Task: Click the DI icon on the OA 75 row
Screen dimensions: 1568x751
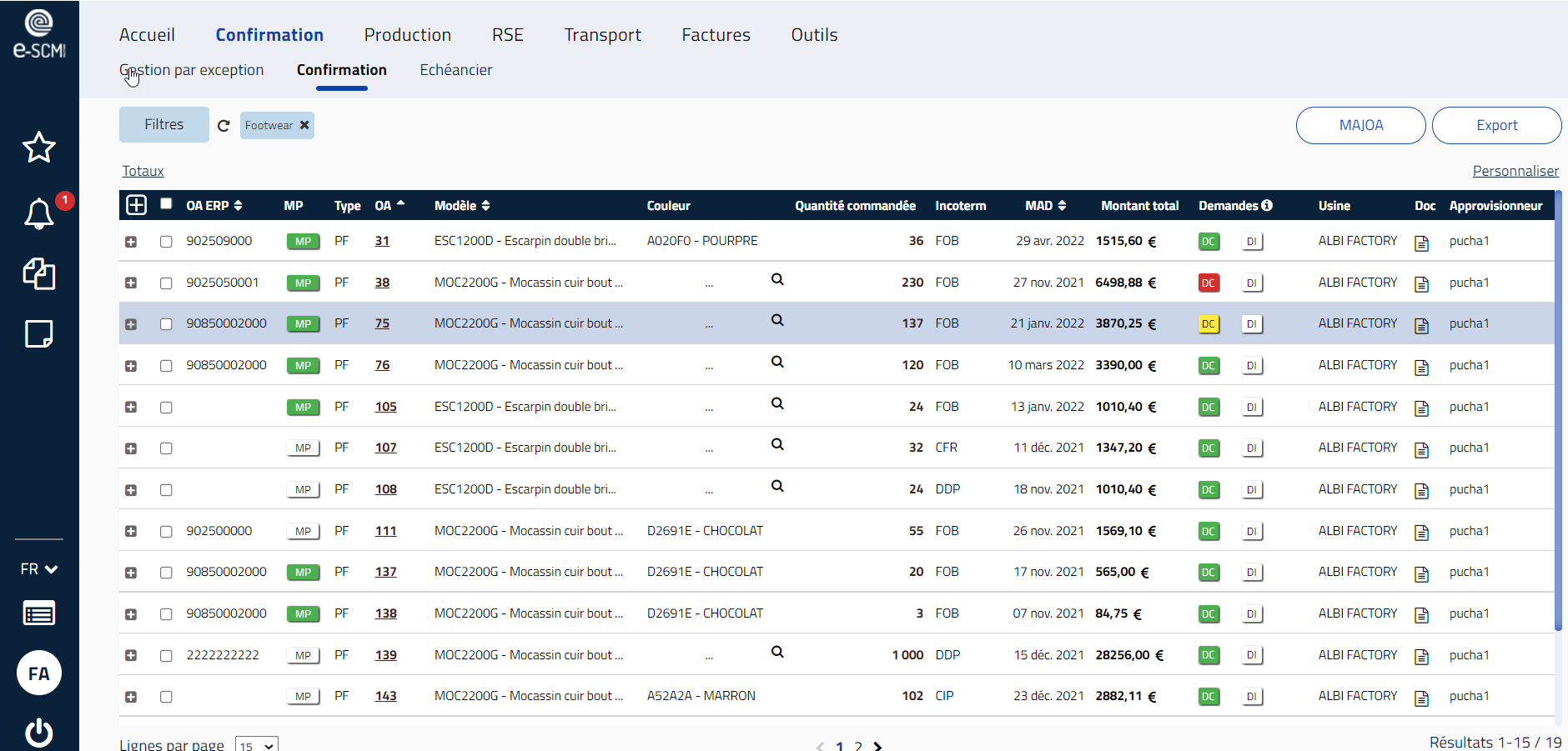Action: (1252, 323)
